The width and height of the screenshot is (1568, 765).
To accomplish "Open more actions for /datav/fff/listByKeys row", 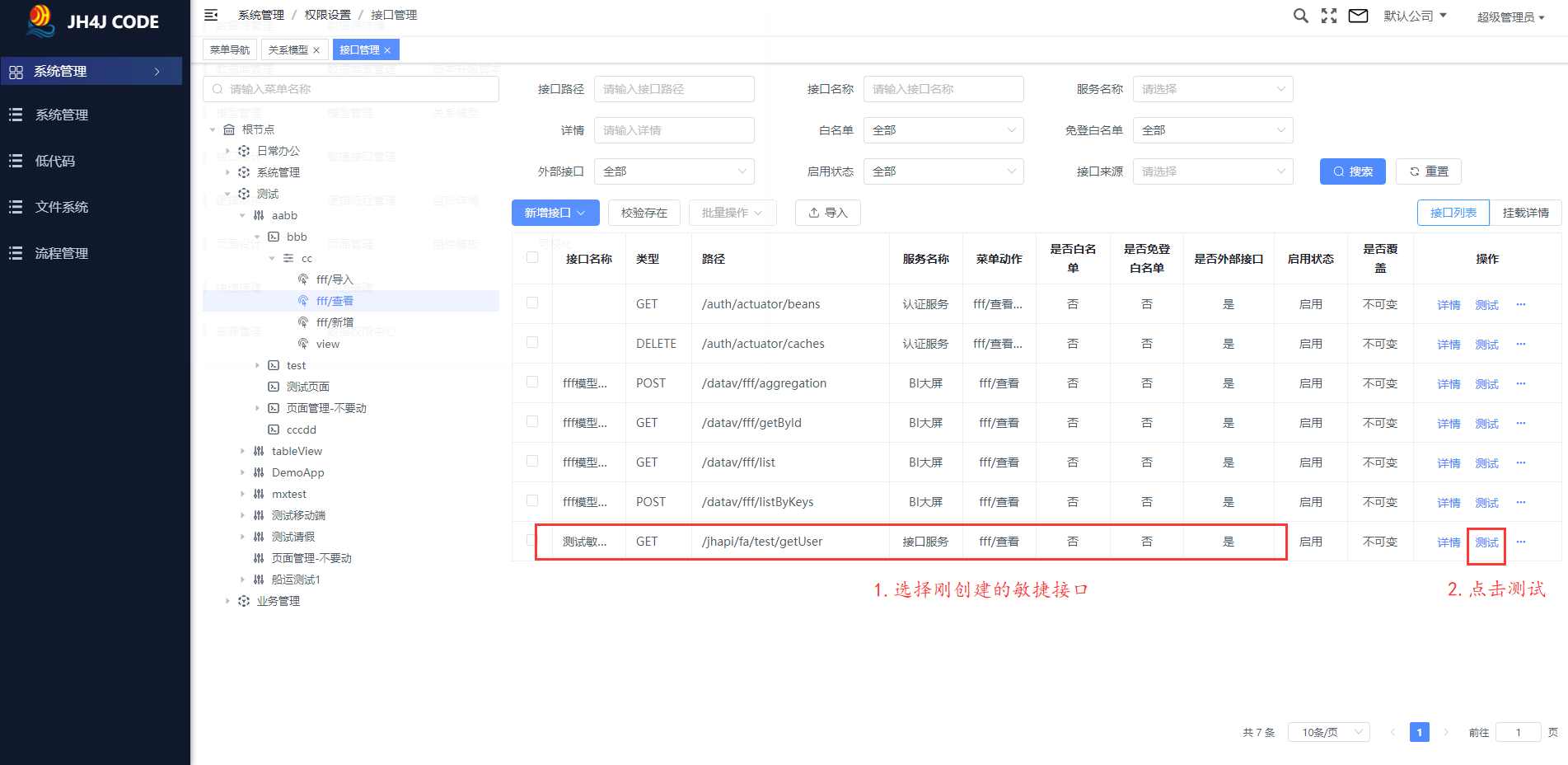I will (x=1521, y=502).
